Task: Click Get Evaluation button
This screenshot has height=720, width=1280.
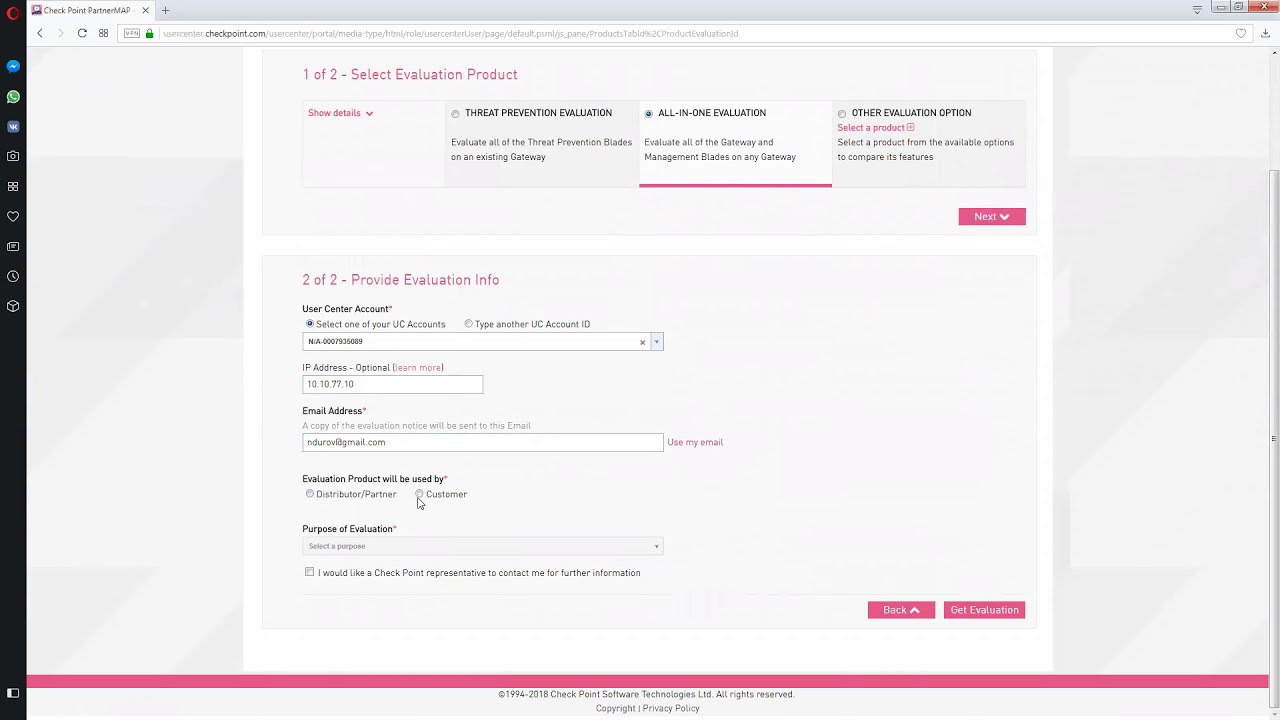Action: point(984,610)
